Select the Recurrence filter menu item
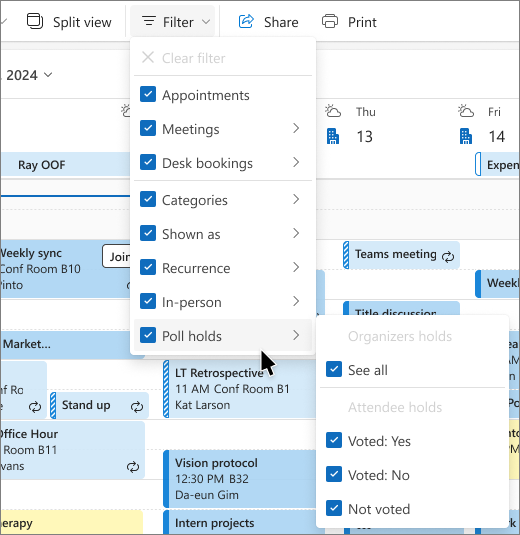 pyautogui.click(x=223, y=268)
